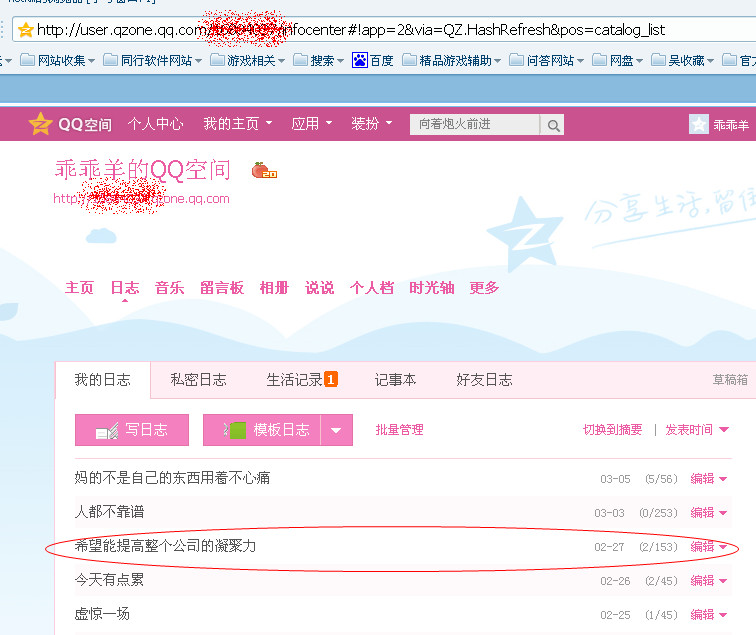Click the browser address bar URL
This screenshot has height=635, width=756.
pyautogui.click(x=351, y=30)
